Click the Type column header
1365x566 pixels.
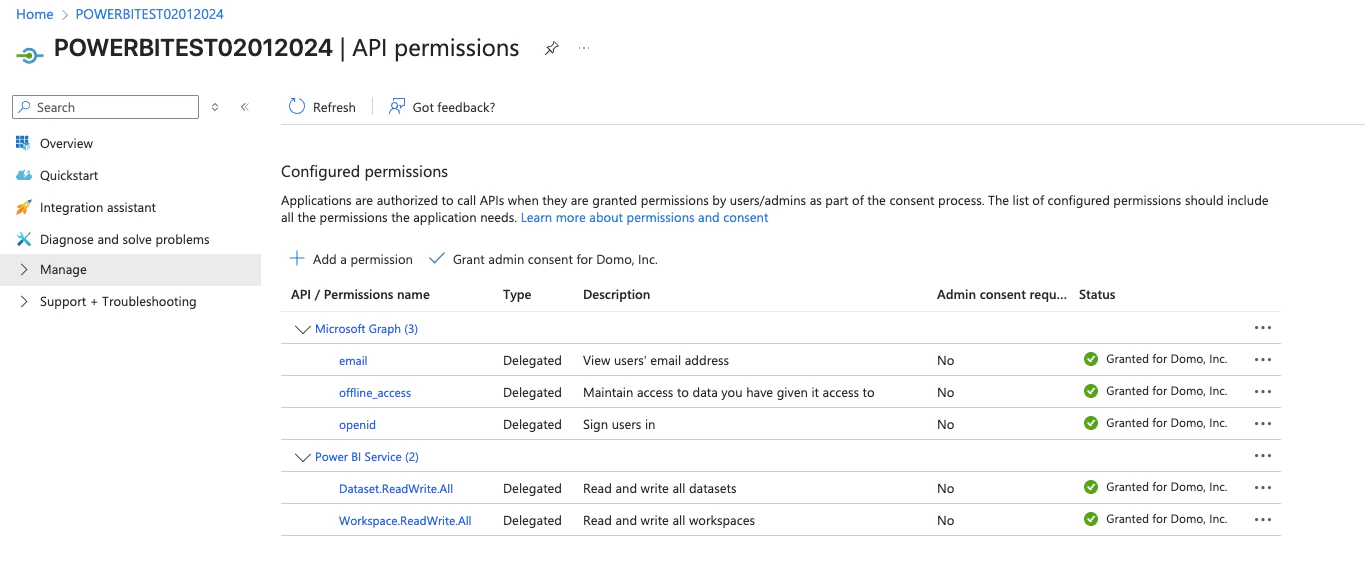(x=517, y=295)
